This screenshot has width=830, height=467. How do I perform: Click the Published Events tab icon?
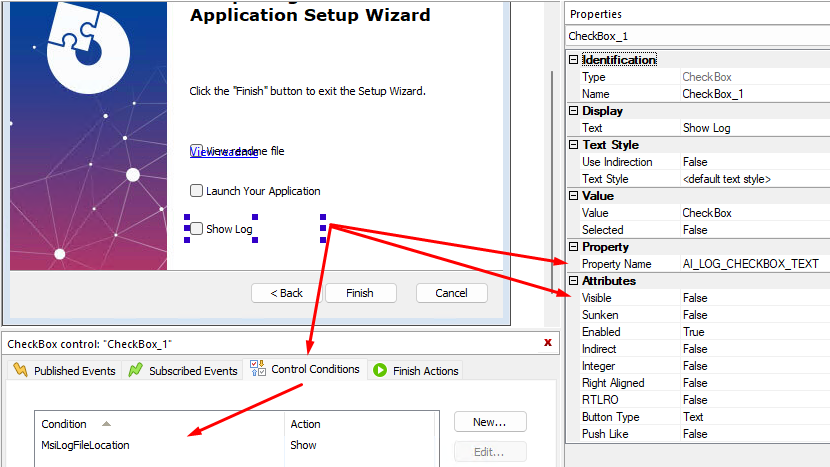pos(19,371)
